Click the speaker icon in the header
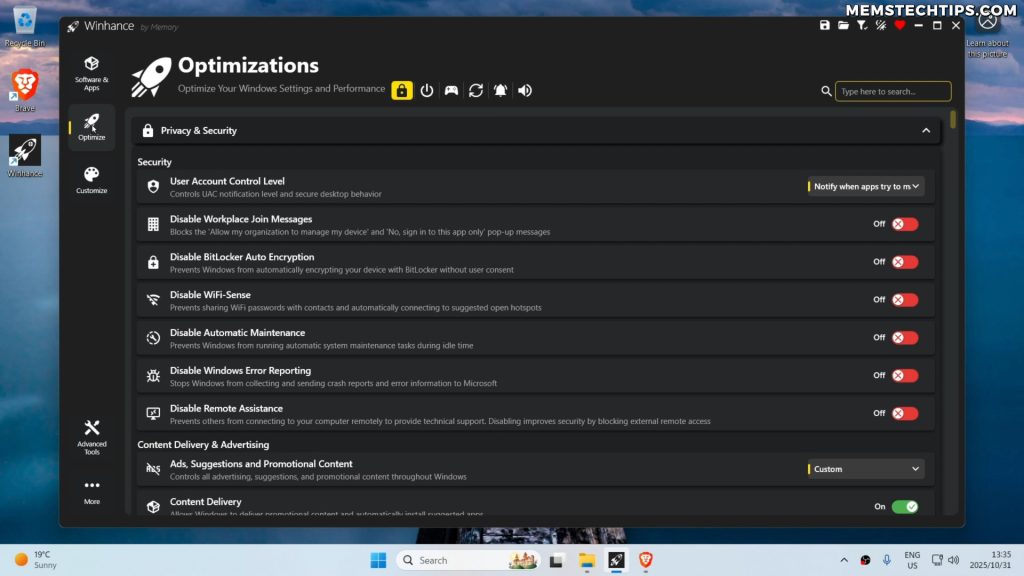 coord(523,90)
